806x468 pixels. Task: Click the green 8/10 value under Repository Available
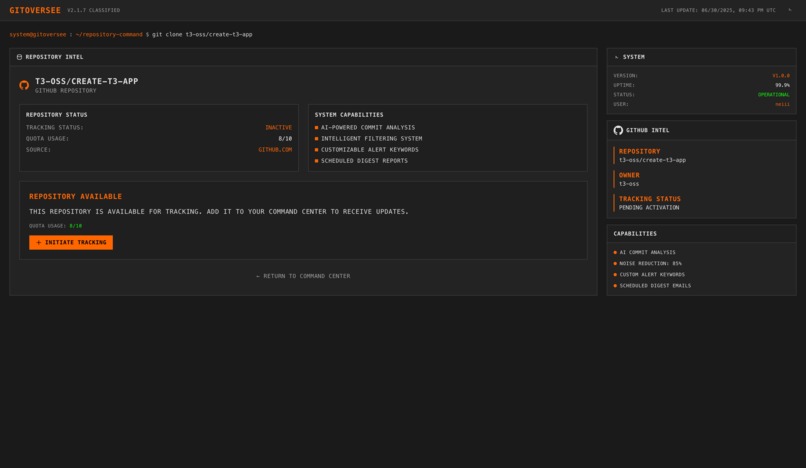click(x=76, y=226)
